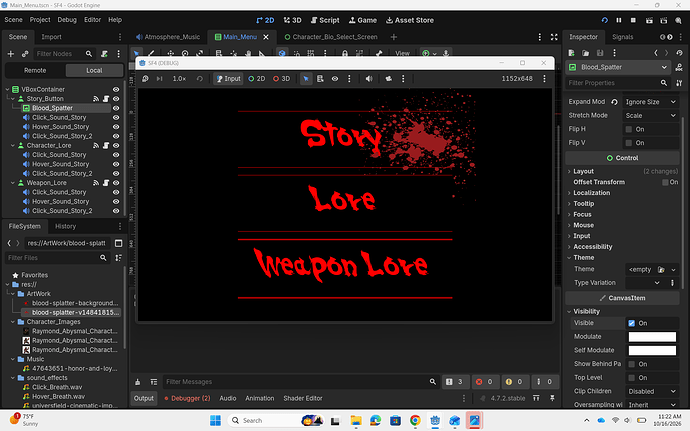
Task: Click the instance scene link icon
Action: coord(25,54)
